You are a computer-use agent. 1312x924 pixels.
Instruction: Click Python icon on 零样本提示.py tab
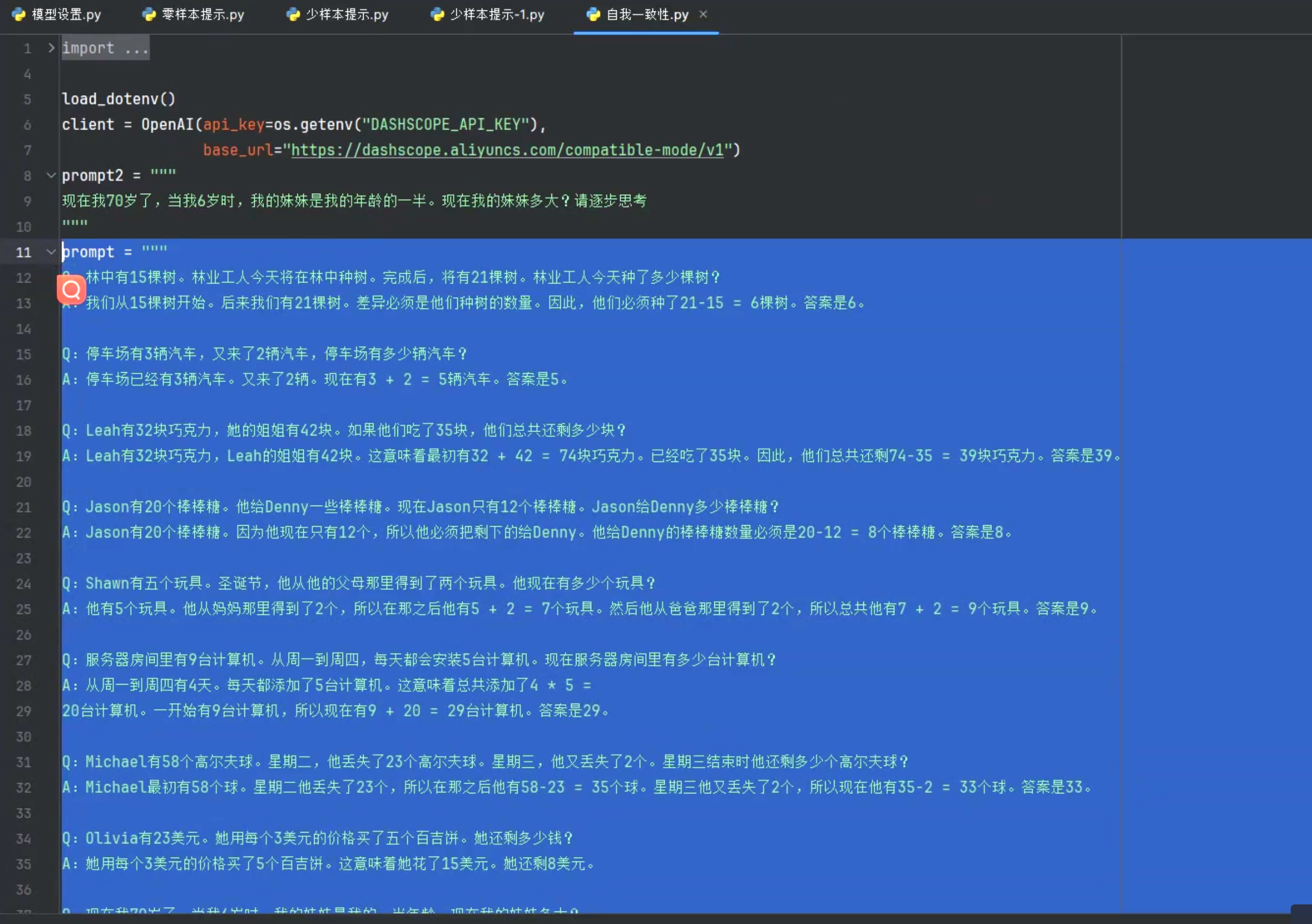point(149,14)
